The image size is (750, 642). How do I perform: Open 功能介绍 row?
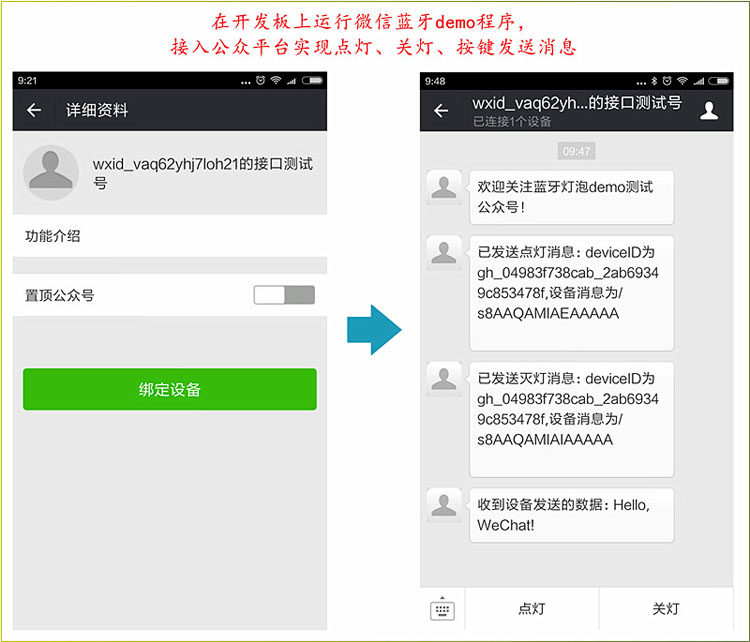point(170,236)
